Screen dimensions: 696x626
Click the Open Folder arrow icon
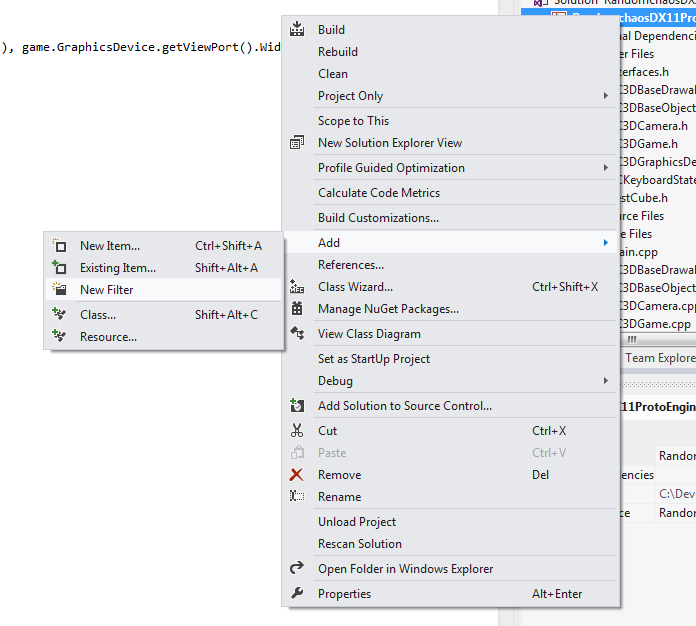(x=297, y=568)
